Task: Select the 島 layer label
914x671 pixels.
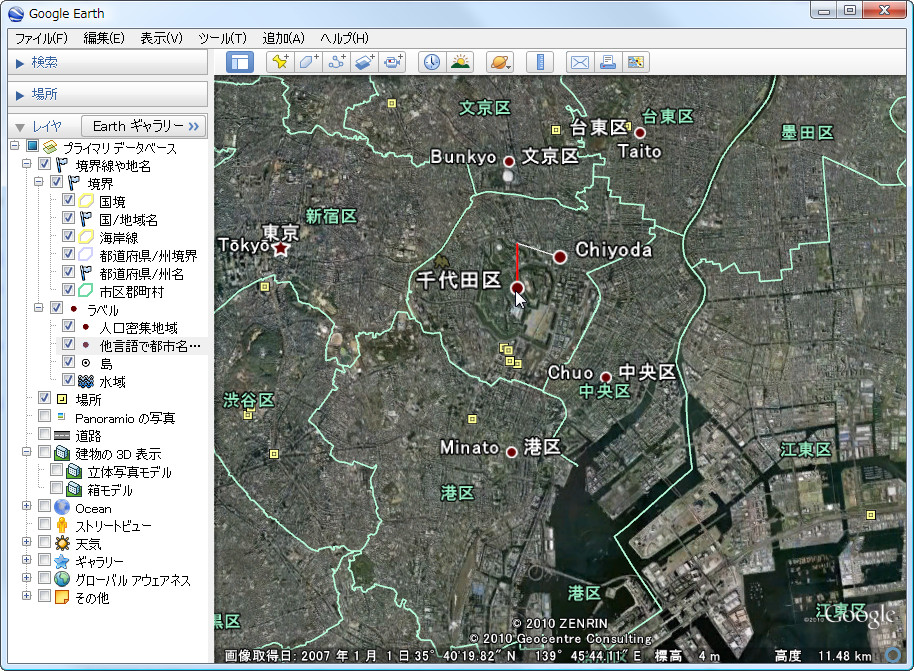Action: pyautogui.click(x=106, y=364)
